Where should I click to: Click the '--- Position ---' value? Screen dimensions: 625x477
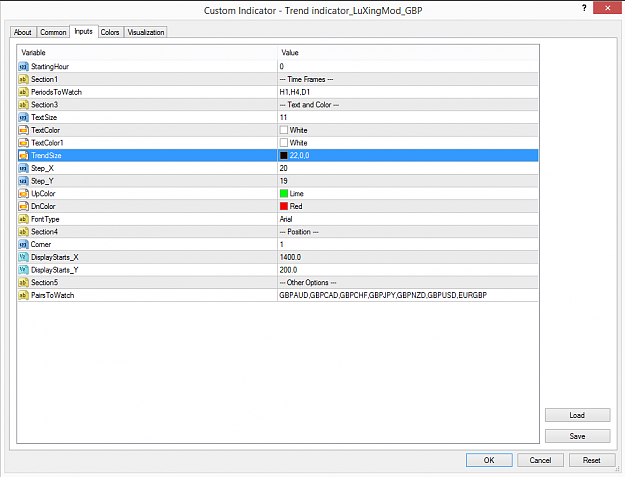pos(299,232)
